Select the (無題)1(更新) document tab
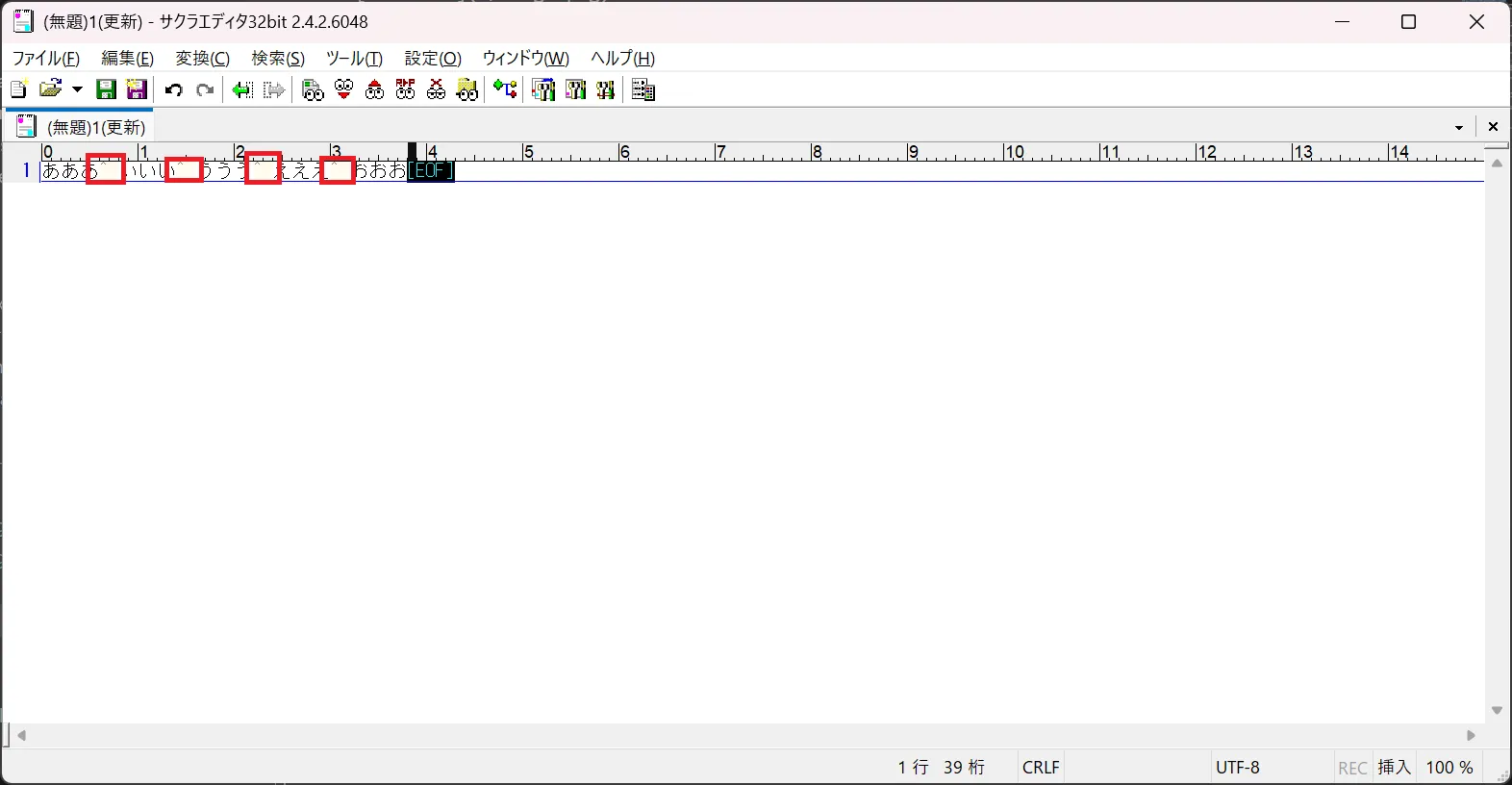 pos(81,126)
